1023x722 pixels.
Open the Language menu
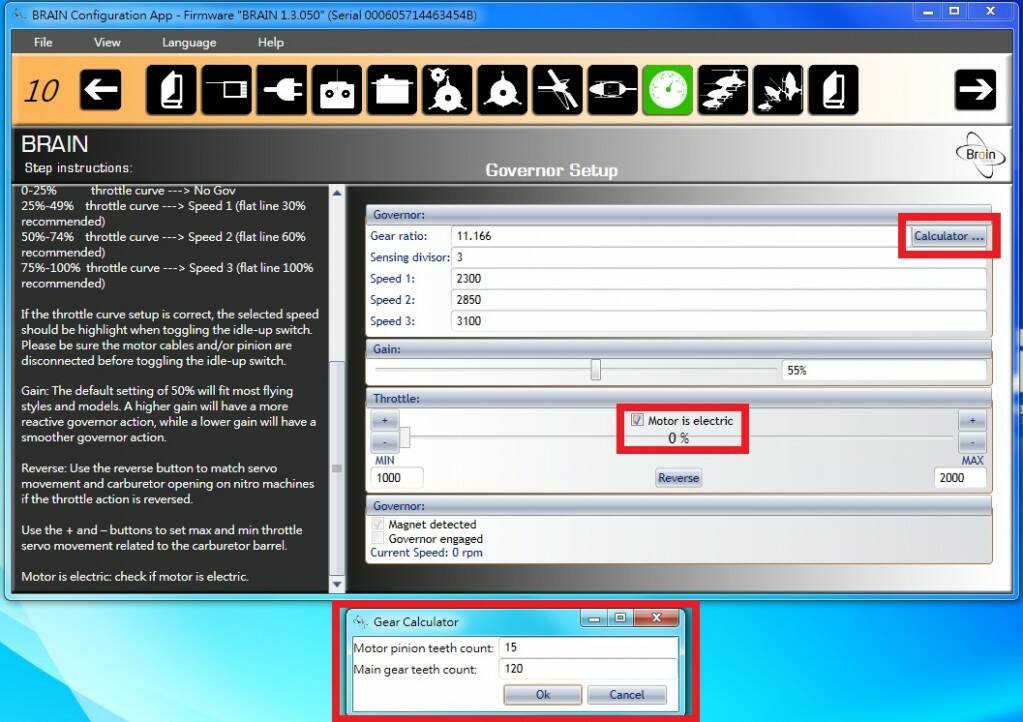(x=189, y=42)
